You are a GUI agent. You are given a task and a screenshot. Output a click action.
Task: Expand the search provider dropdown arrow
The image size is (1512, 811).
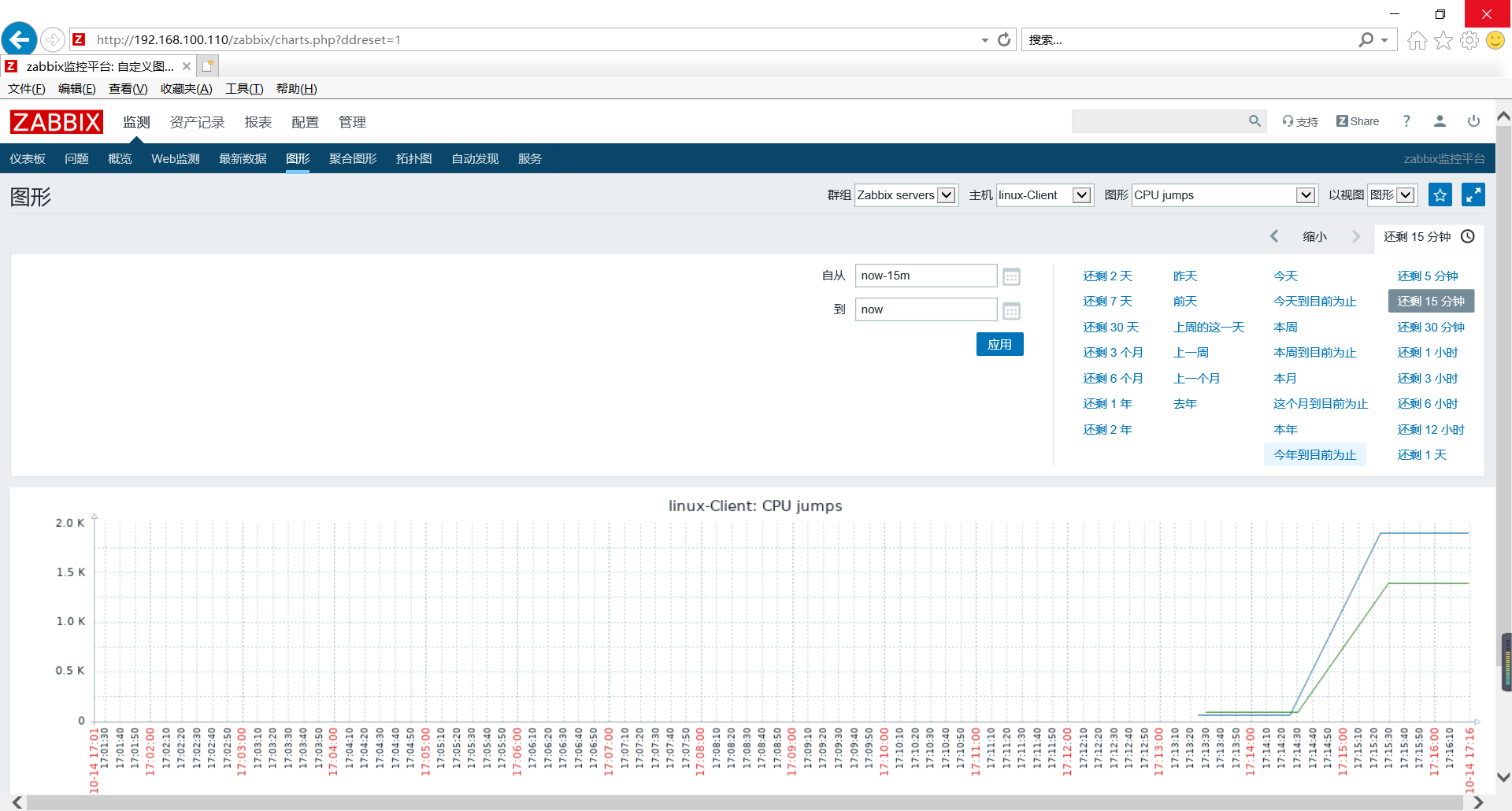click(x=1384, y=40)
